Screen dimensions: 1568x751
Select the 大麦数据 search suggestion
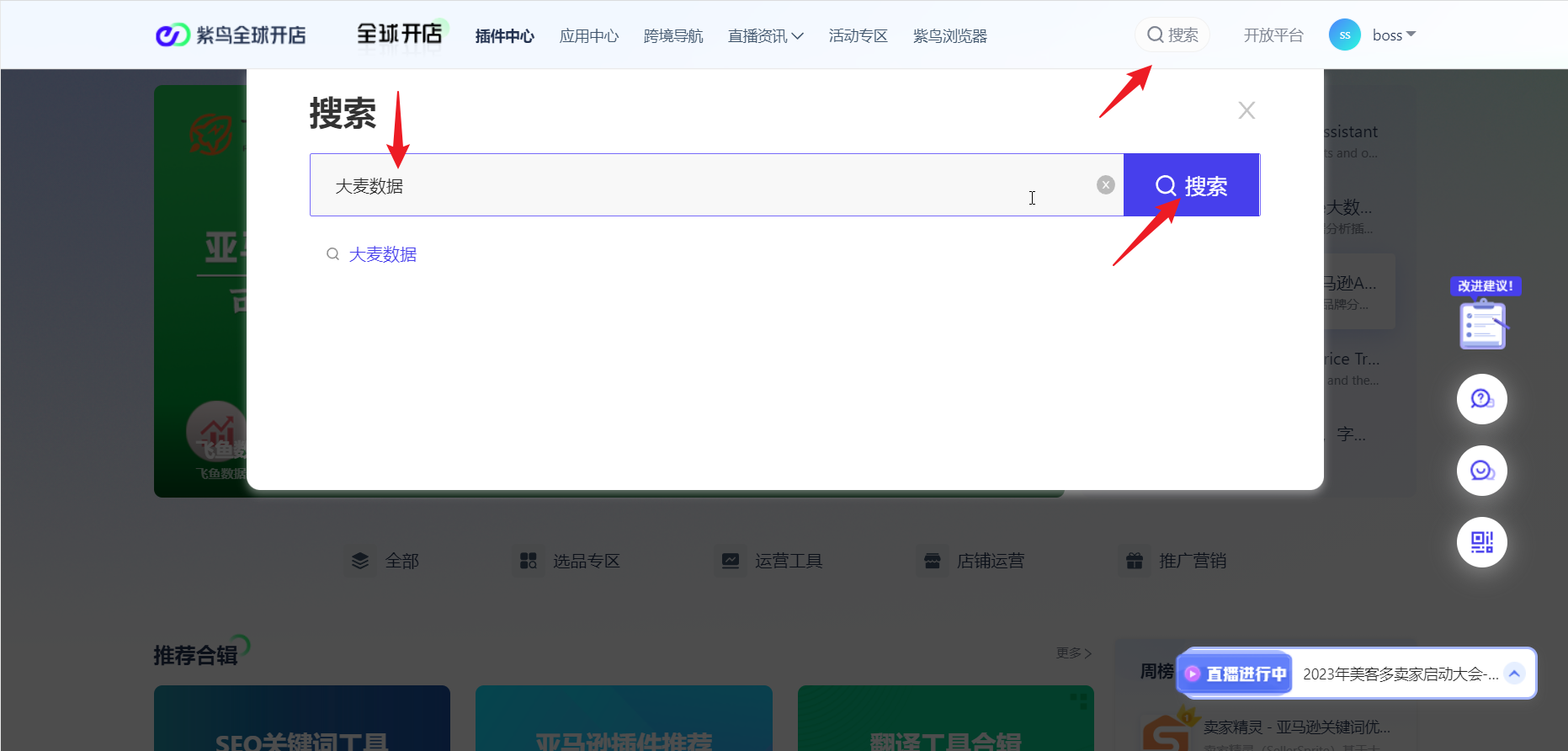[x=383, y=254]
